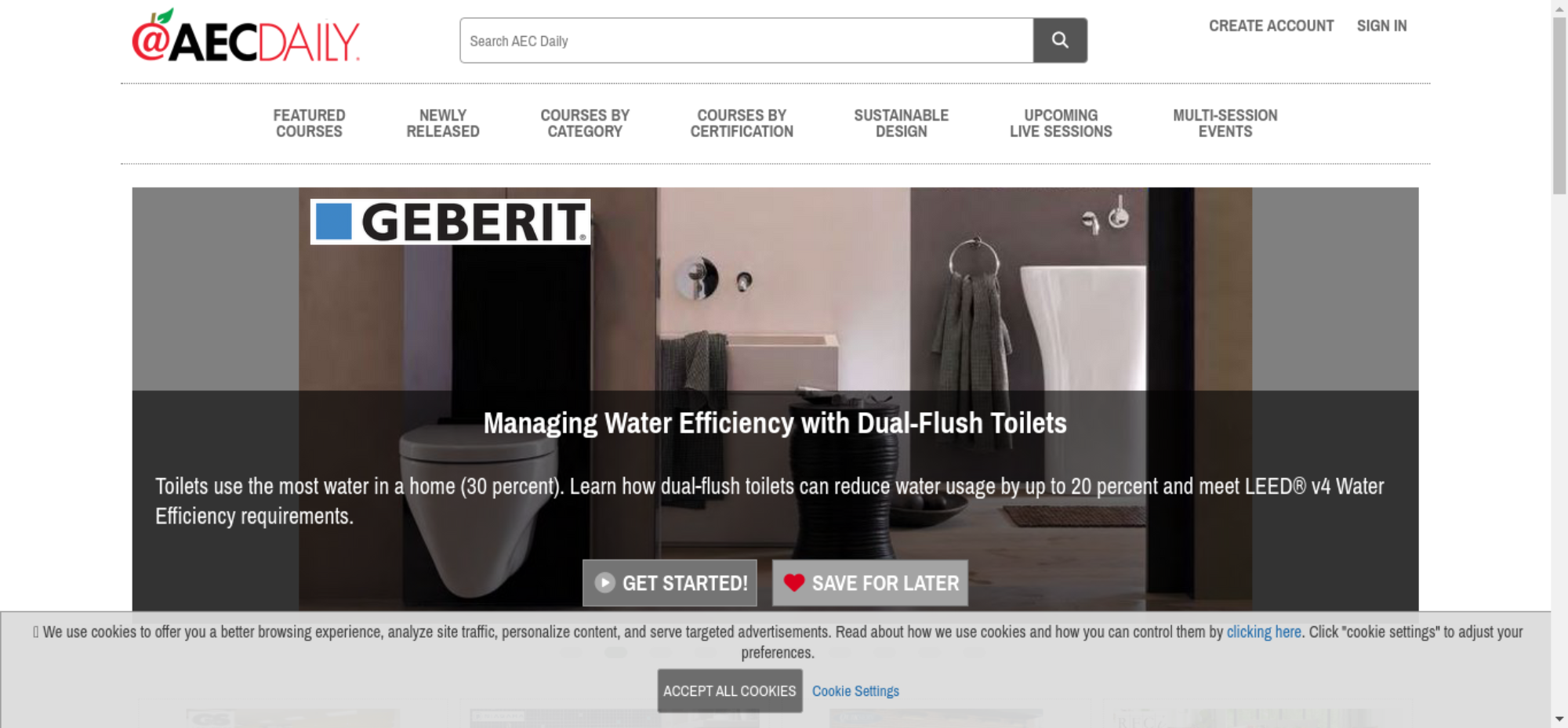1568x728 pixels.
Task: Accept all cookies
Action: pos(730,690)
